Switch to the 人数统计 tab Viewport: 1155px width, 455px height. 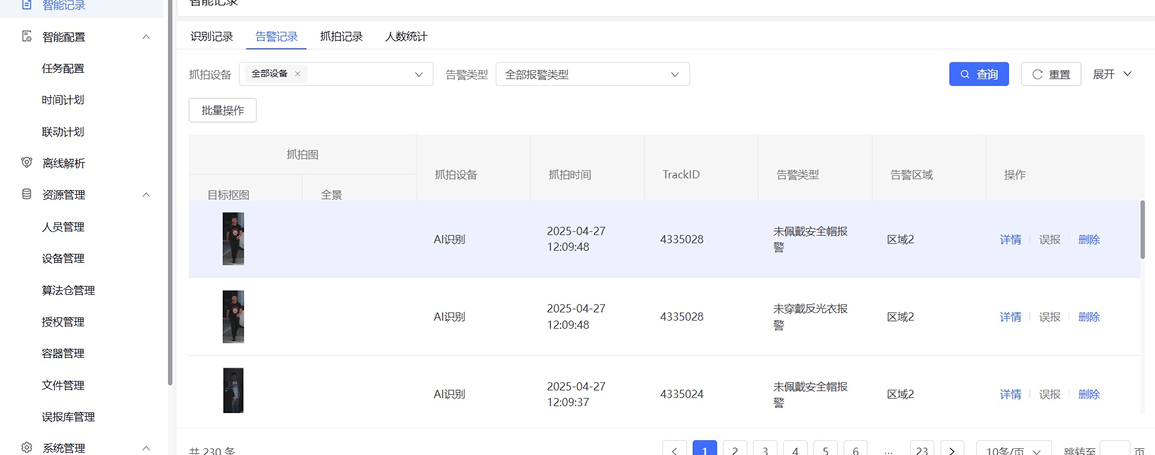tap(406, 37)
